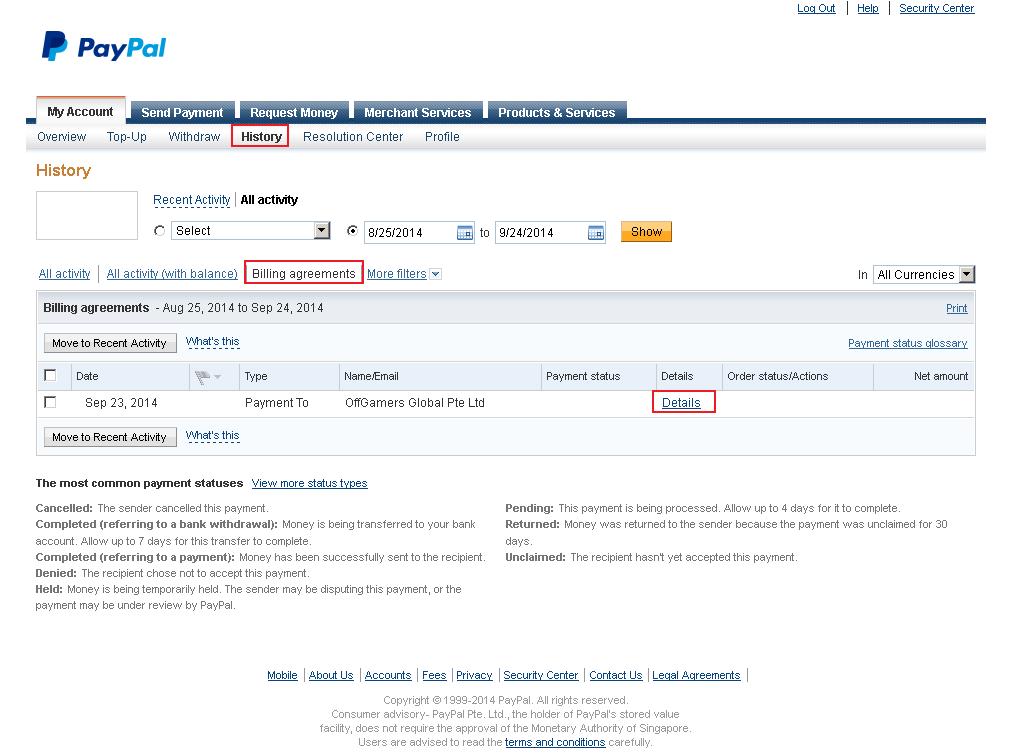1023x755 pixels.
Task: Open the calendar picker for the end date
Action: click(595, 231)
